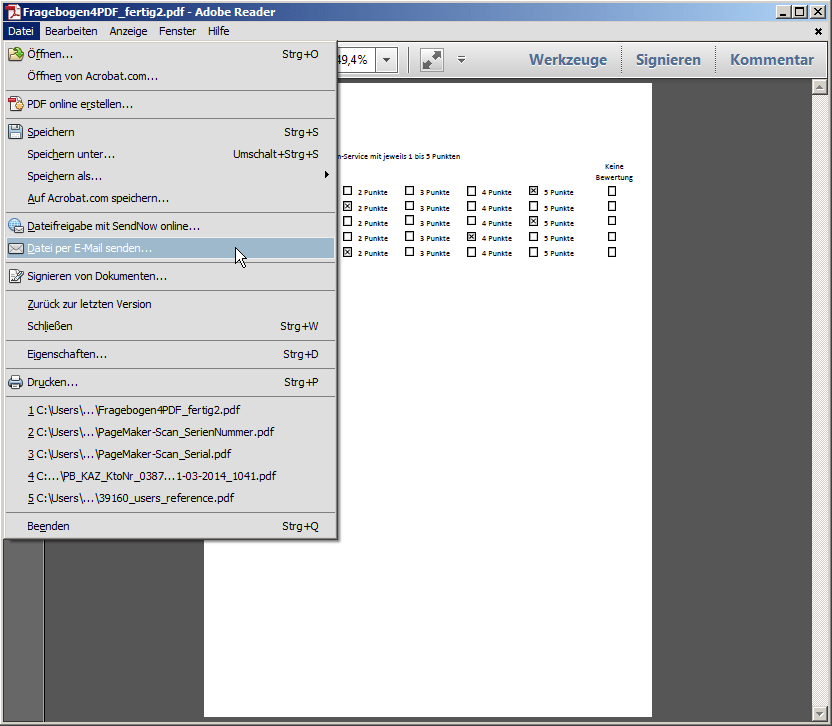The width and height of the screenshot is (832, 726).
Task: Check Keine Bewertung in the first form row
Action: [x=612, y=191]
